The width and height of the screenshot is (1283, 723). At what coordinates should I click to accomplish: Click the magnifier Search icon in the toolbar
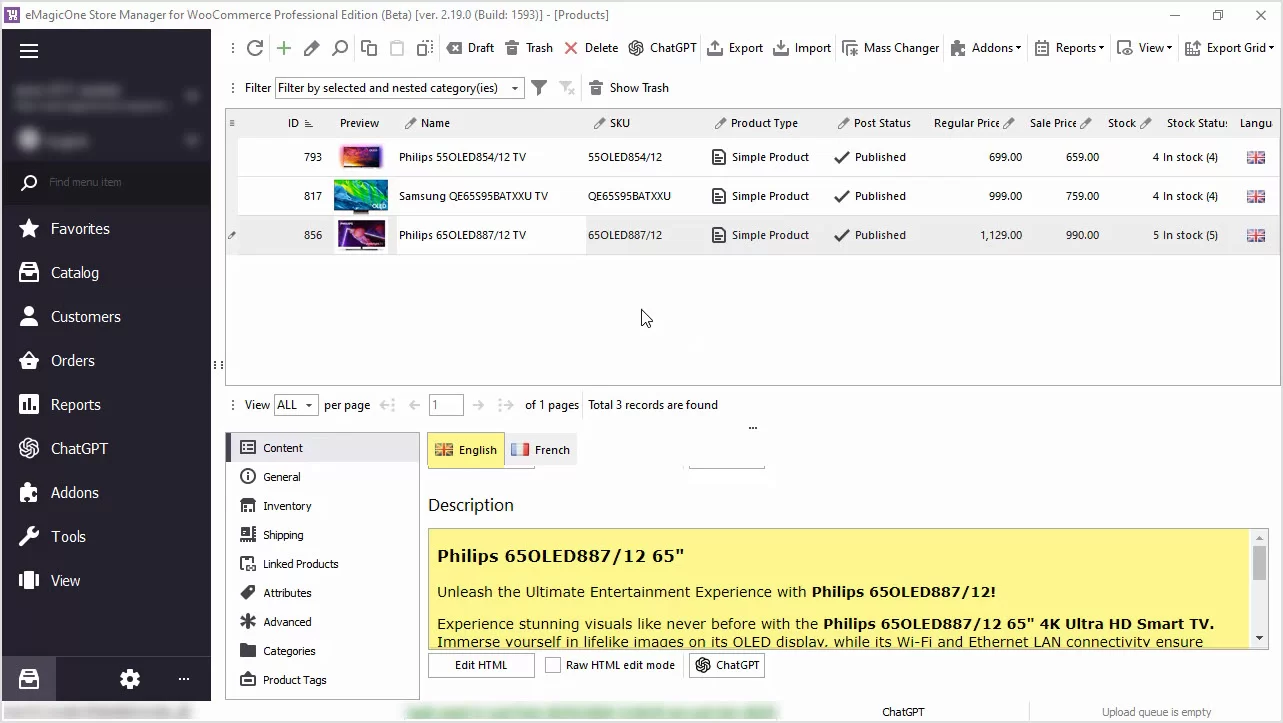(340, 48)
